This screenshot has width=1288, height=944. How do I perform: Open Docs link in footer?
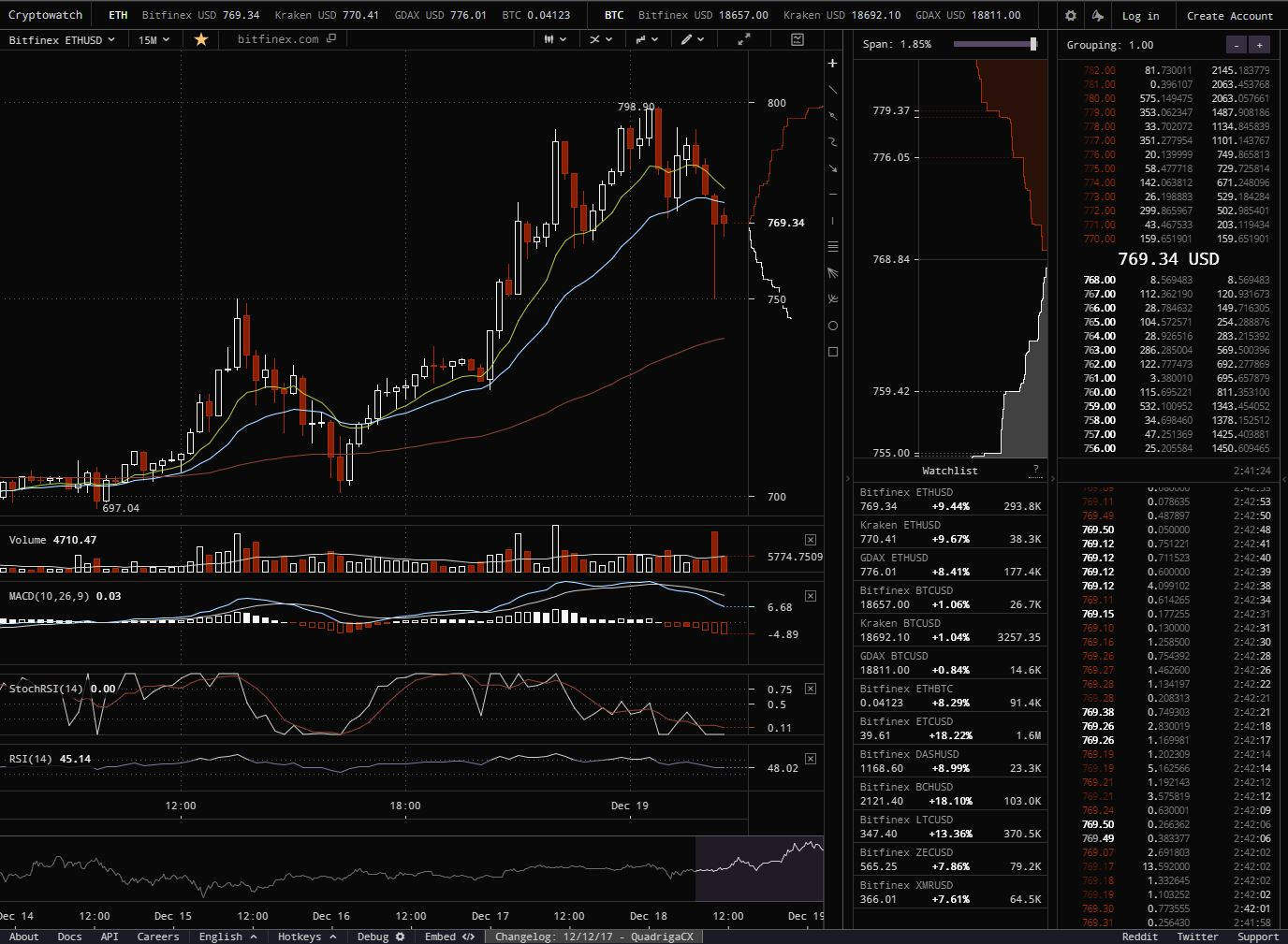(70, 937)
